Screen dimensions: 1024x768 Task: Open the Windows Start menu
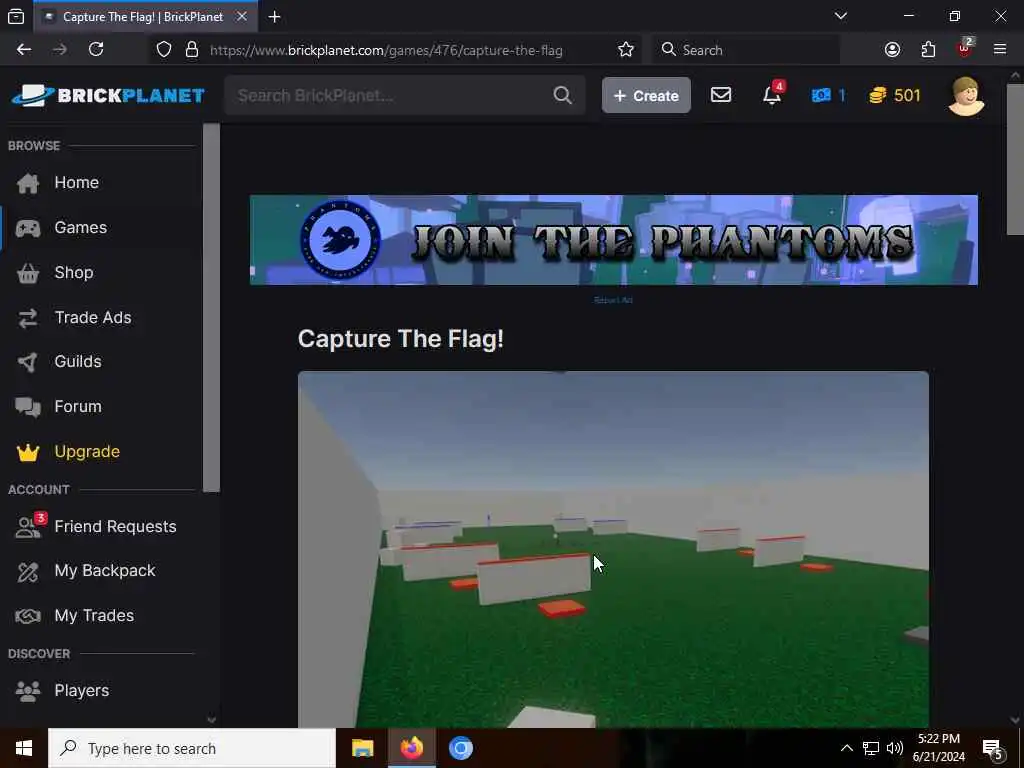tap(24, 748)
